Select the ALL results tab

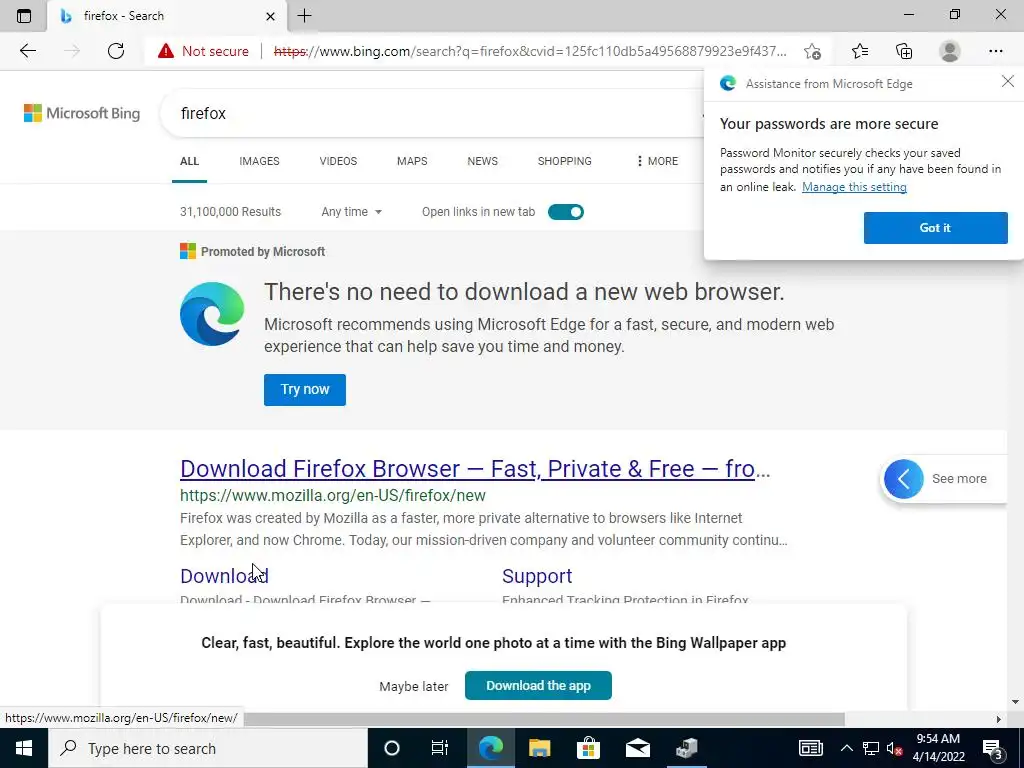(x=189, y=161)
